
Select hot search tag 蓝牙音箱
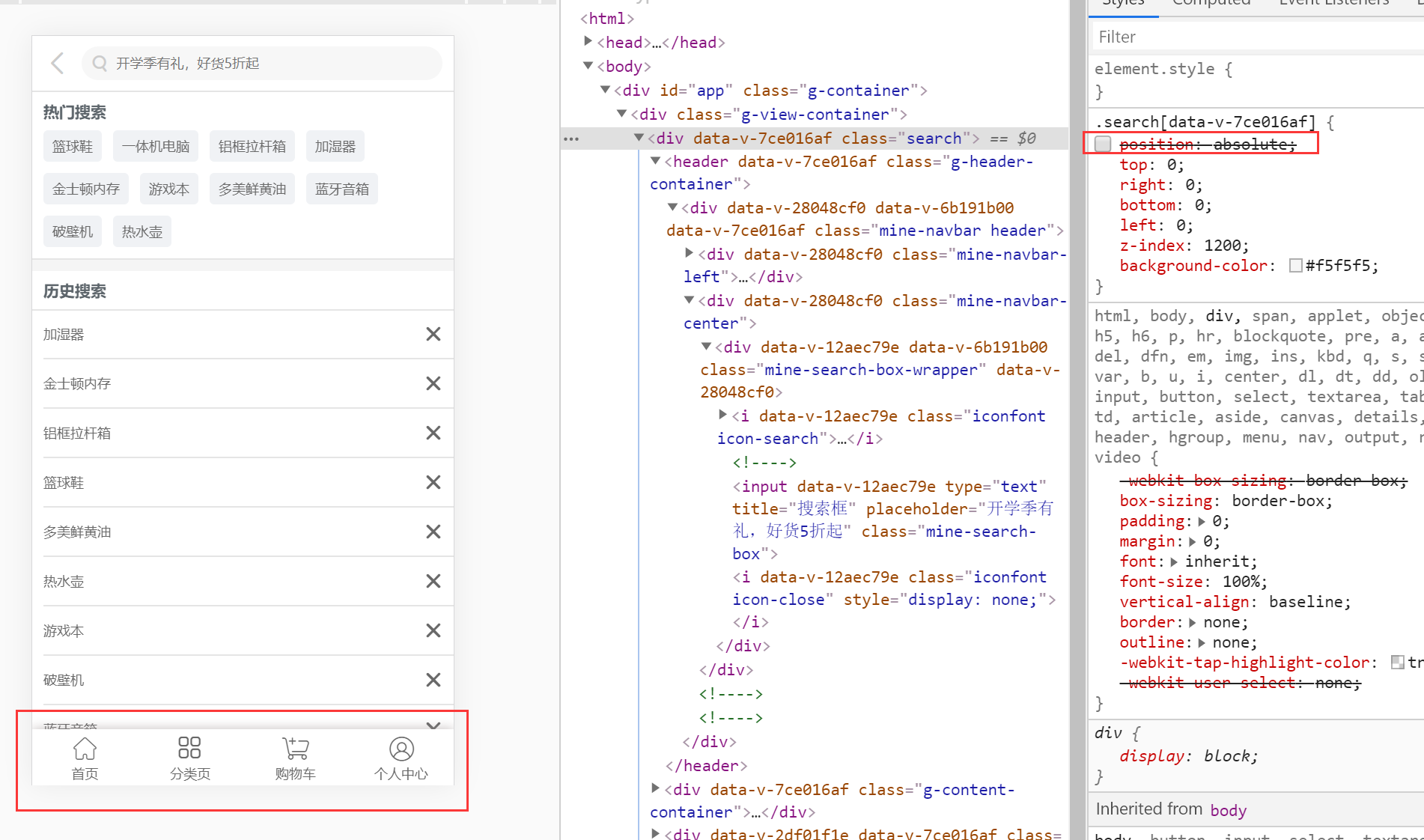342,189
